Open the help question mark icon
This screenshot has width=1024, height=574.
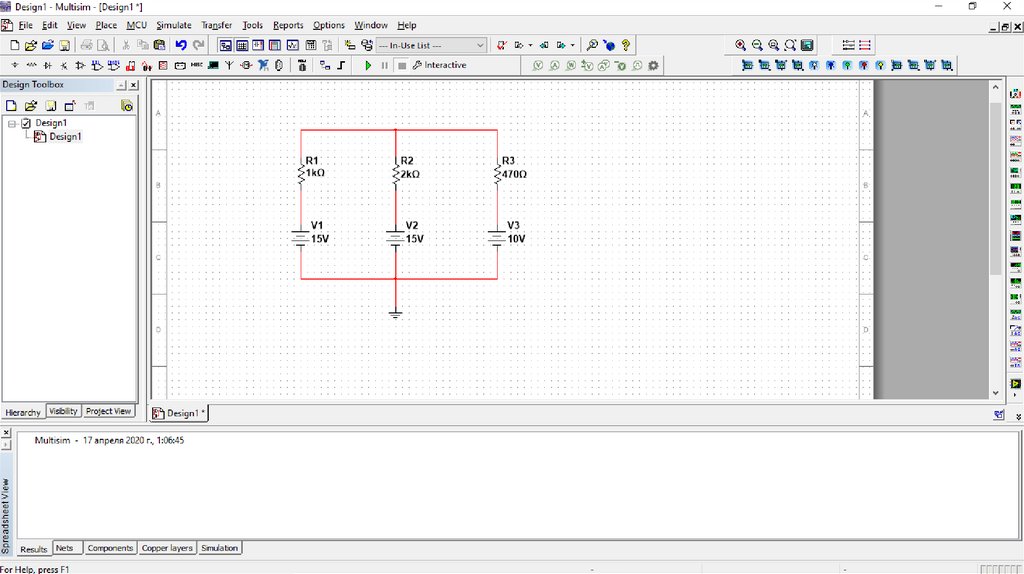(626, 45)
